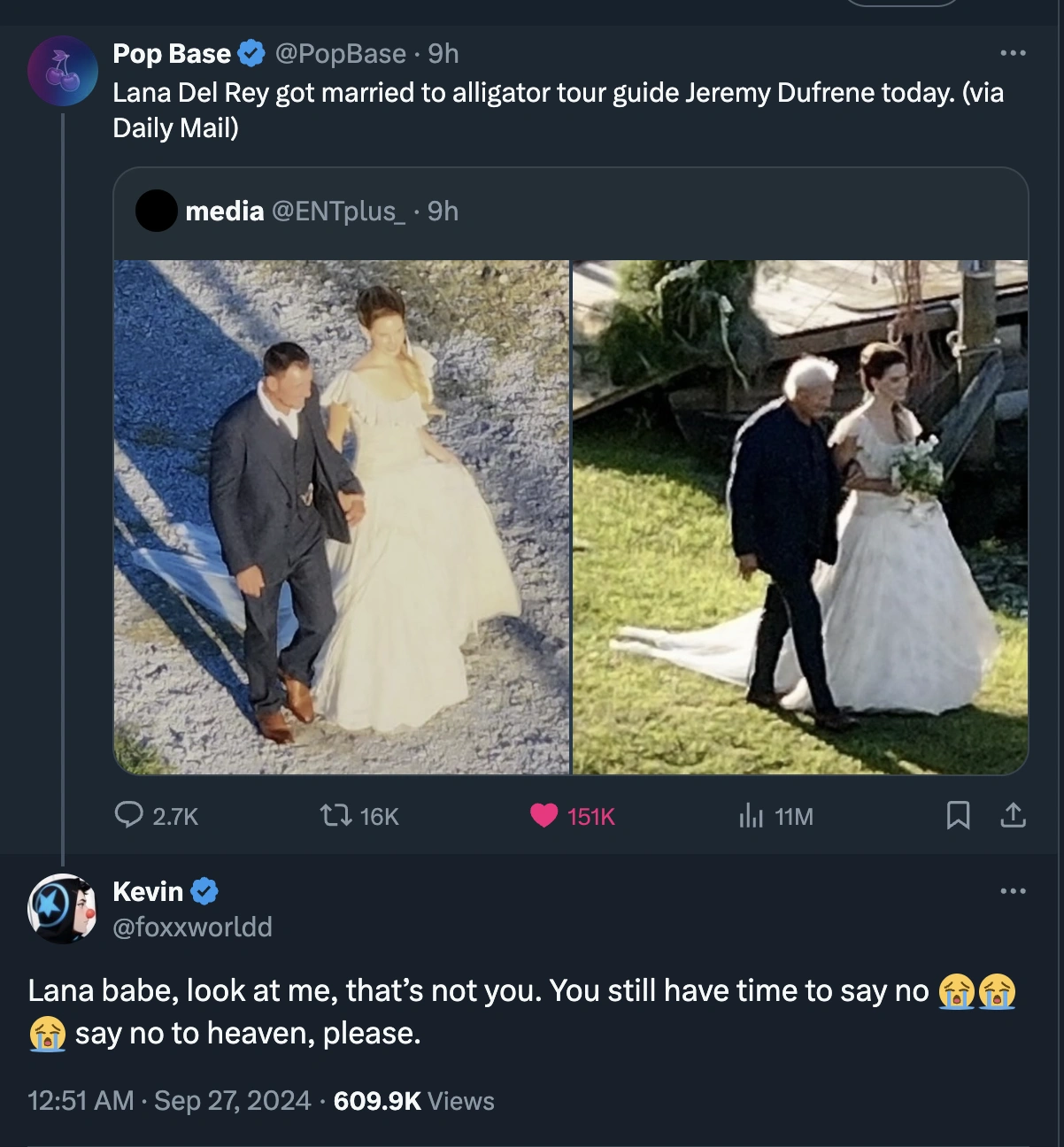Open Kevin's tweet more options menu
The width and height of the screenshot is (1064, 1147).
click(1013, 891)
